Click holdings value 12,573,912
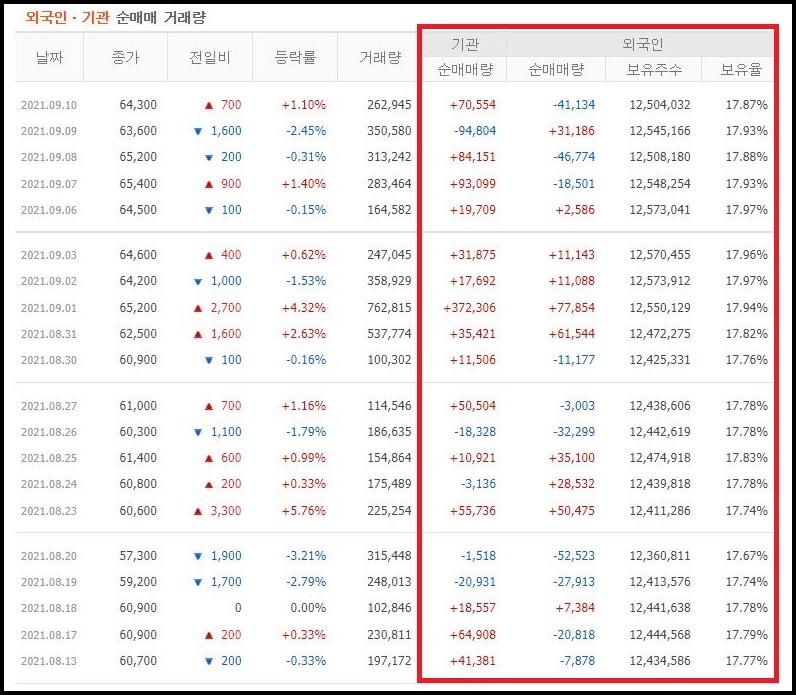The width and height of the screenshot is (796, 695). tap(660, 281)
